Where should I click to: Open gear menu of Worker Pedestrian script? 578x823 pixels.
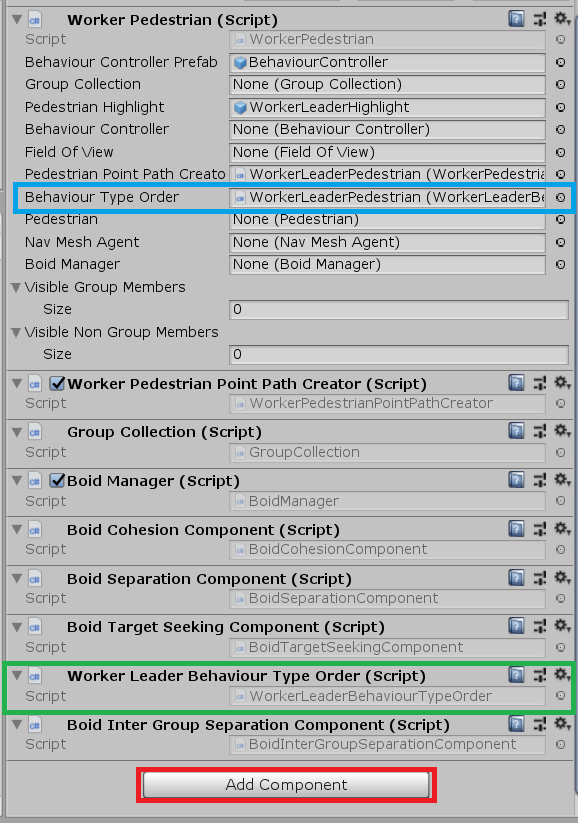(562, 19)
